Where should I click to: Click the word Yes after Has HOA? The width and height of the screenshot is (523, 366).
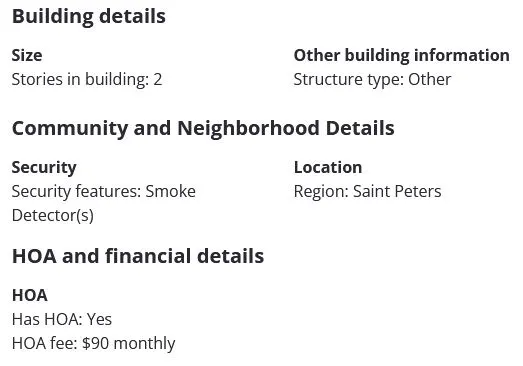(x=99, y=320)
